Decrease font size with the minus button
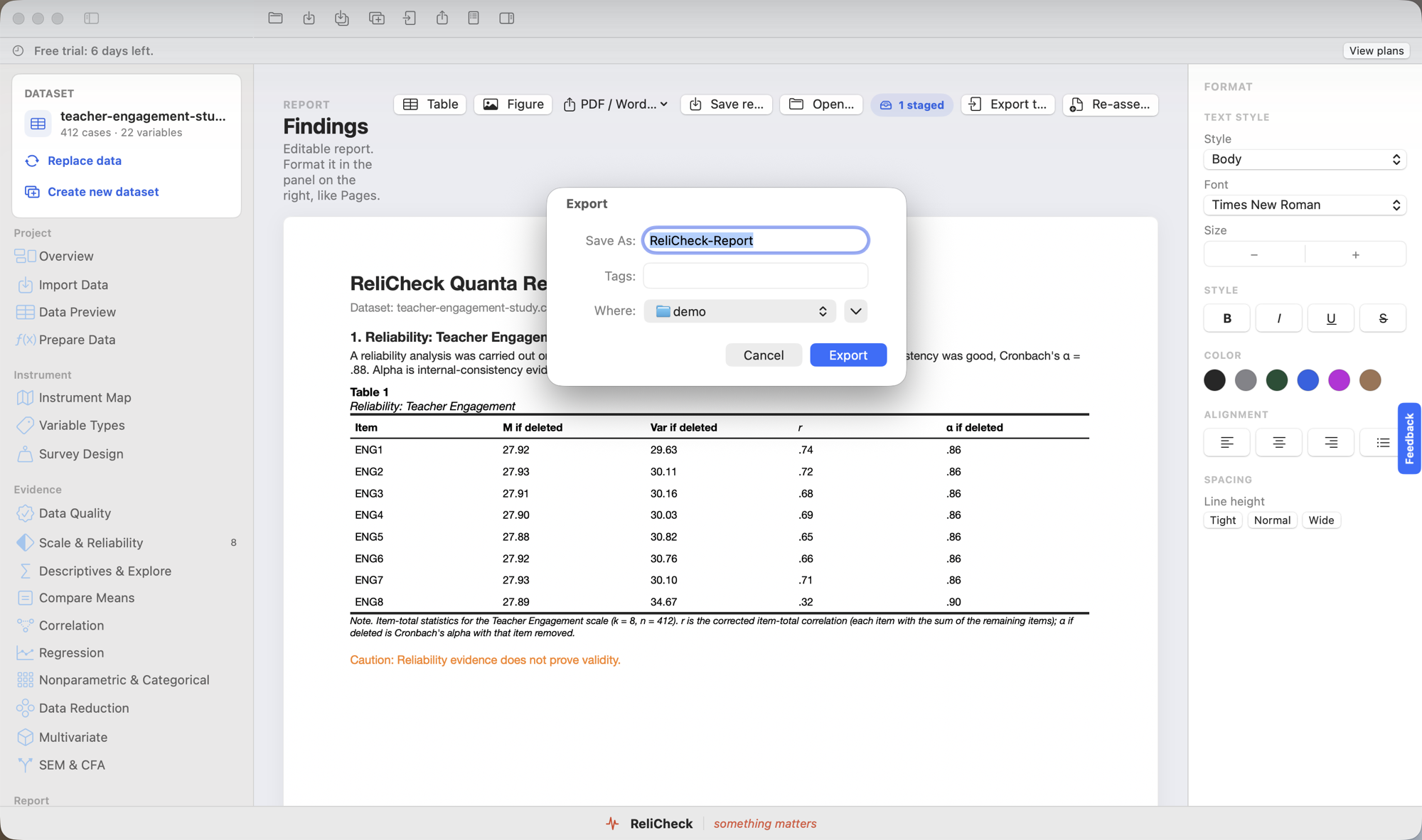Image resolution: width=1422 pixels, height=840 pixels. [x=1254, y=254]
